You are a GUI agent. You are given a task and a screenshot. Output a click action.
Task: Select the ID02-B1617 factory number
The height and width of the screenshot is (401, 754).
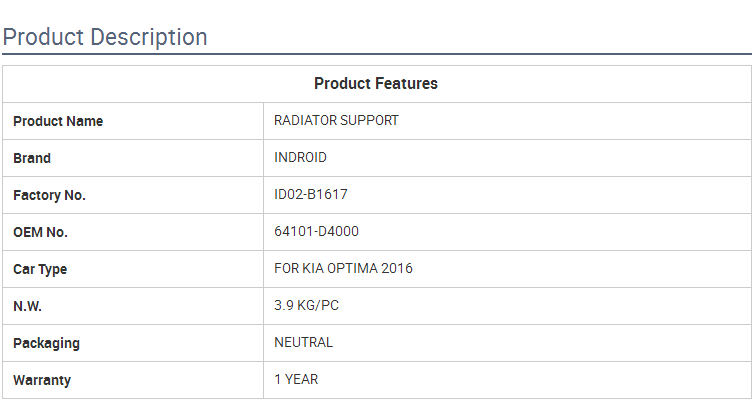point(311,194)
